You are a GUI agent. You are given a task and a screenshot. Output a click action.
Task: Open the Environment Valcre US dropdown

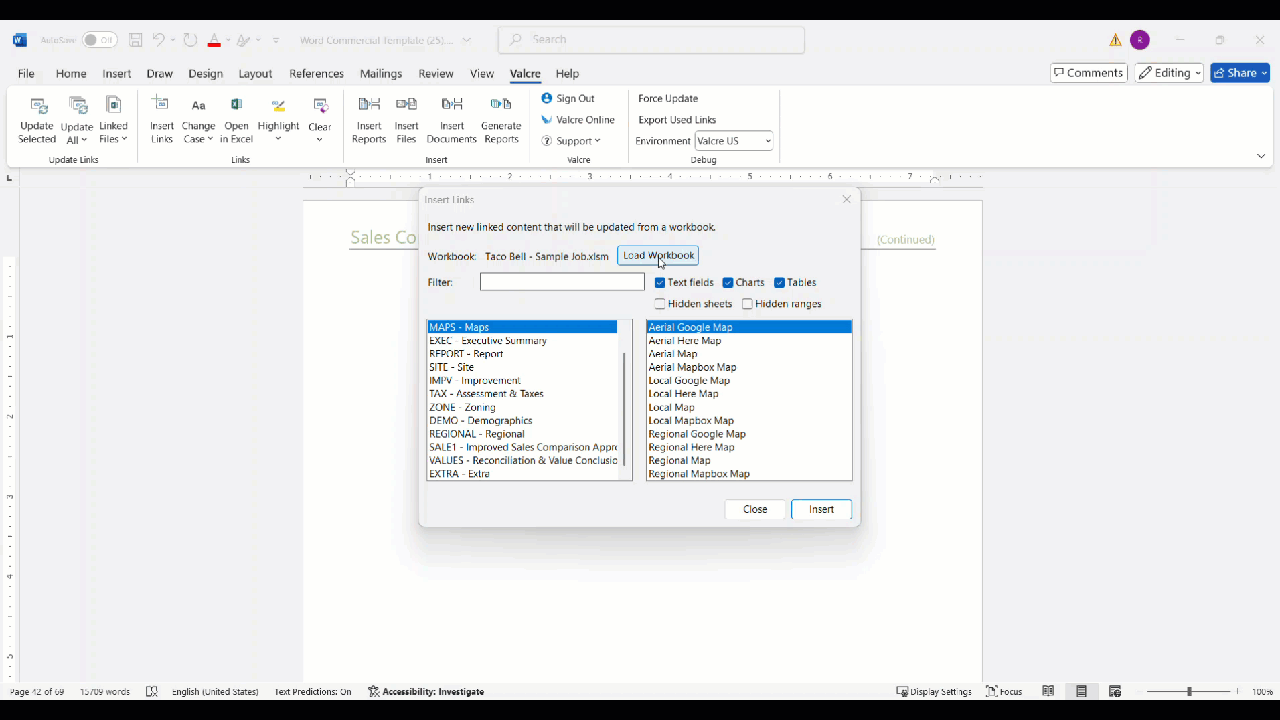point(734,141)
